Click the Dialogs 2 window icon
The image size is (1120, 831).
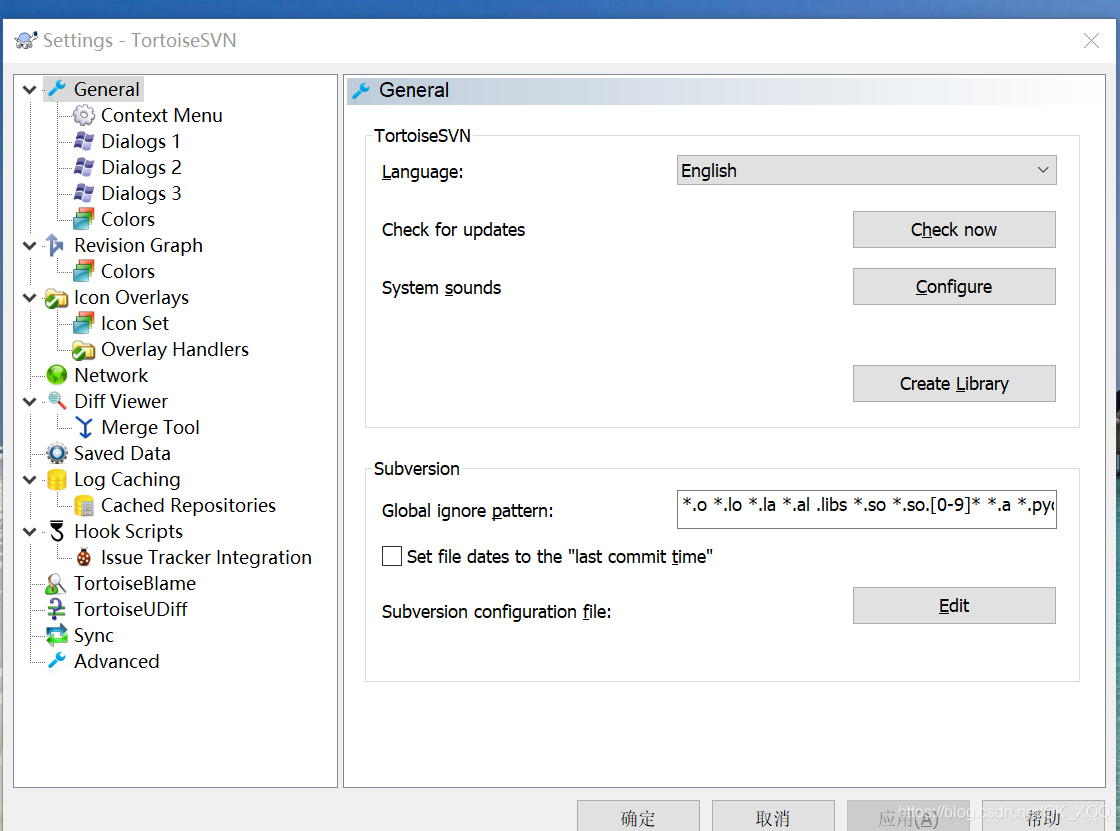(84, 167)
